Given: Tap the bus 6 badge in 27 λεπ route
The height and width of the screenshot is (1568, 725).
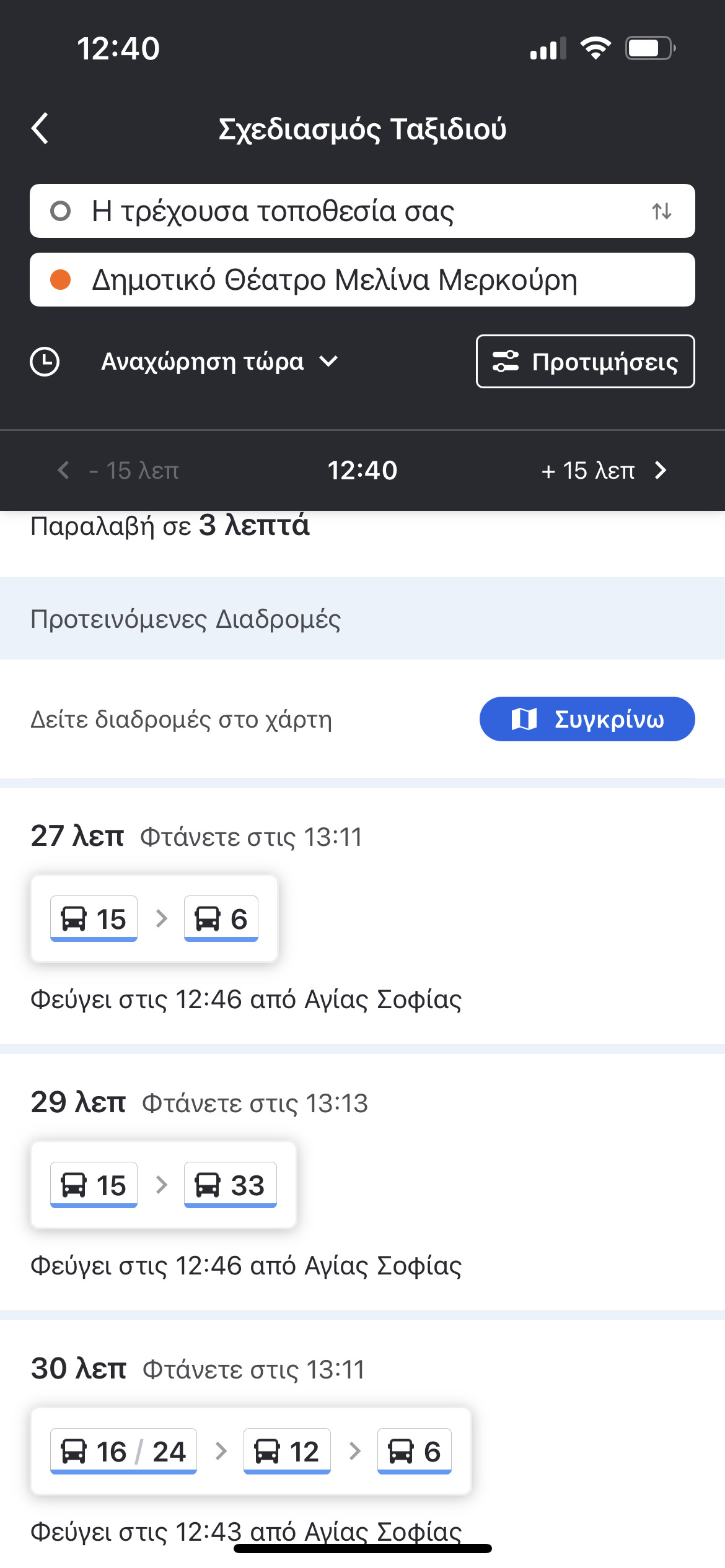Looking at the screenshot, I should point(221,919).
